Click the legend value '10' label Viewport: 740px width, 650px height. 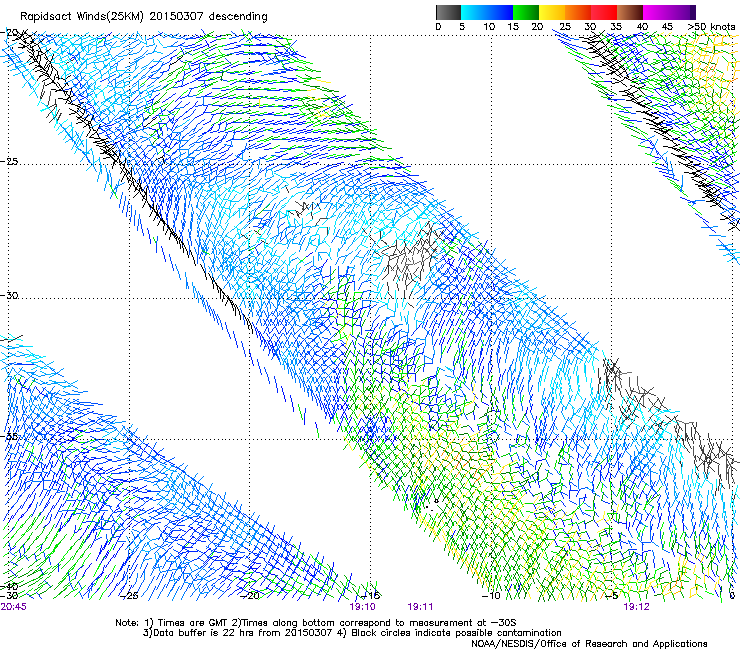click(489, 27)
